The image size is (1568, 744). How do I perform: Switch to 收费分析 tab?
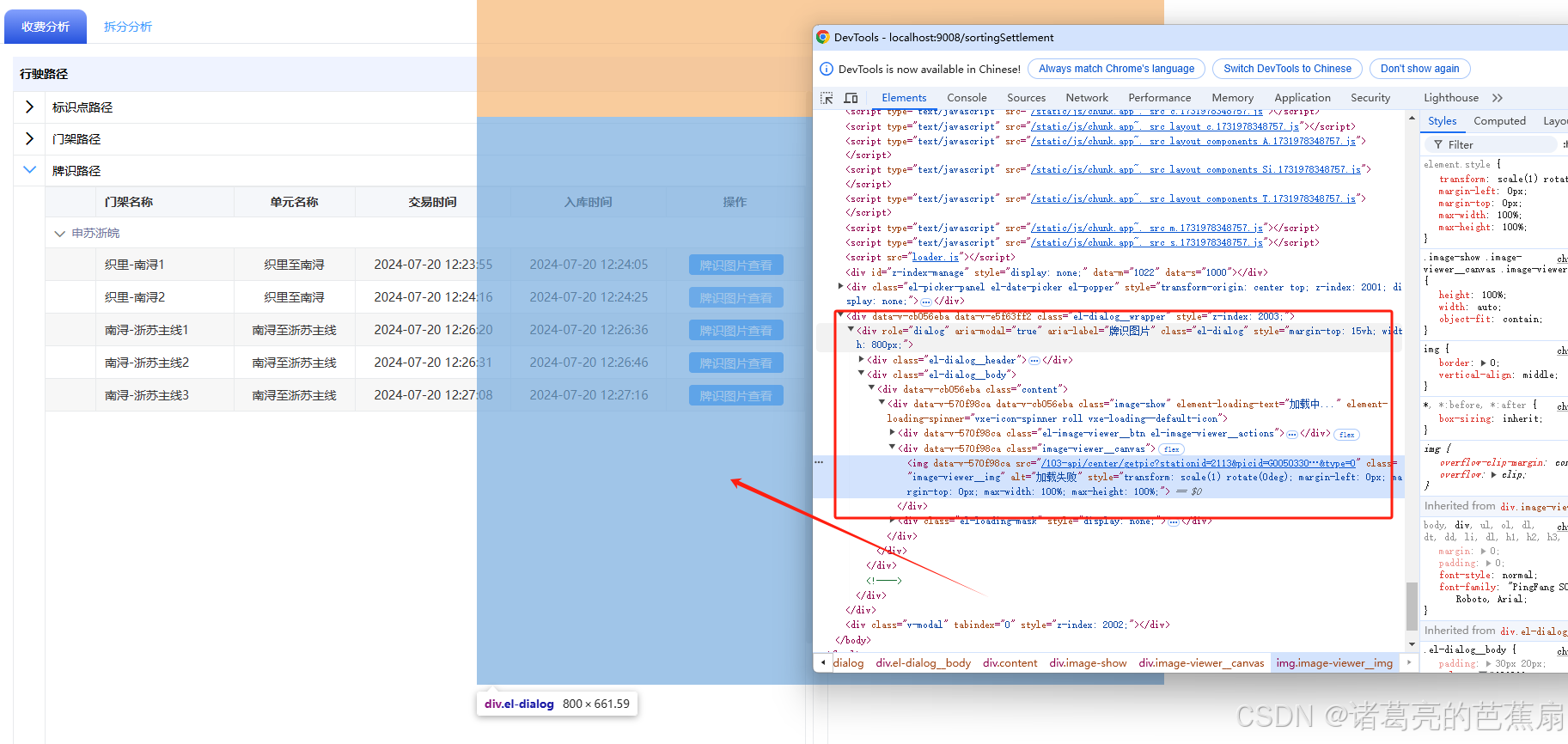click(x=46, y=27)
